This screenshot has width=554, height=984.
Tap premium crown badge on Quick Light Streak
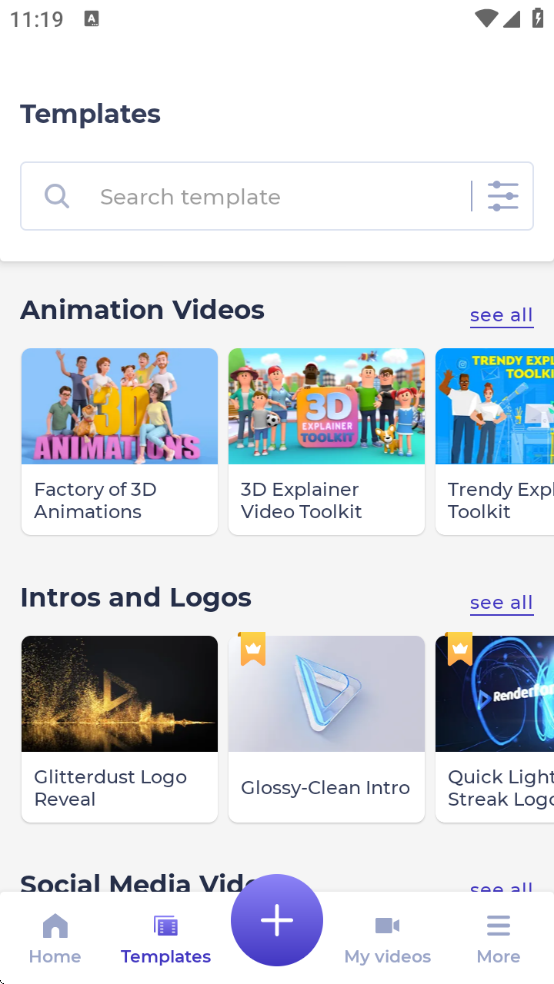click(460, 648)
